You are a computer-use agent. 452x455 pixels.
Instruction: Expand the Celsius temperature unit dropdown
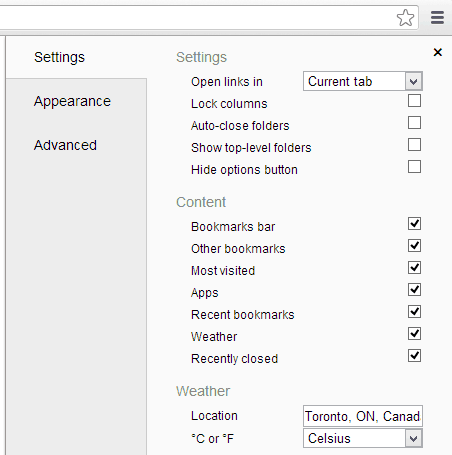[363, 438]
